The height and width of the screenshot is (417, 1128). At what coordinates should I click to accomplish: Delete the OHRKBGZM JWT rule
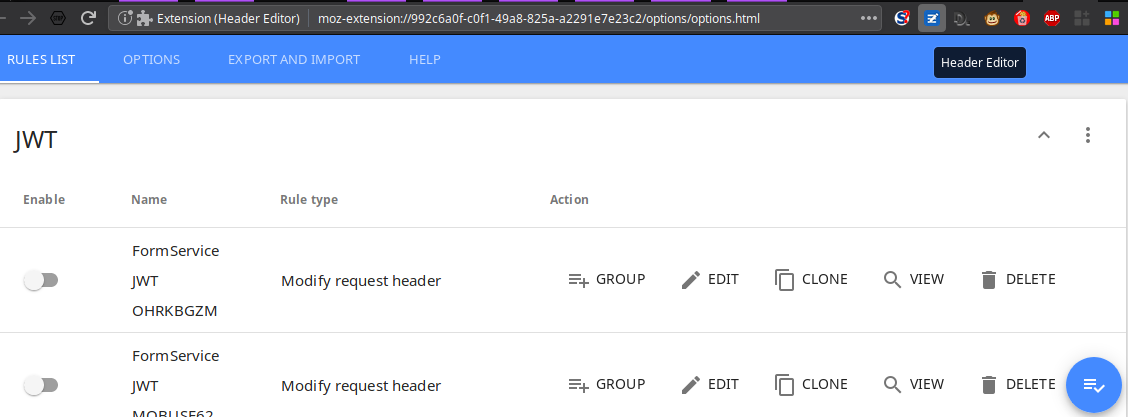point(1017,280)
